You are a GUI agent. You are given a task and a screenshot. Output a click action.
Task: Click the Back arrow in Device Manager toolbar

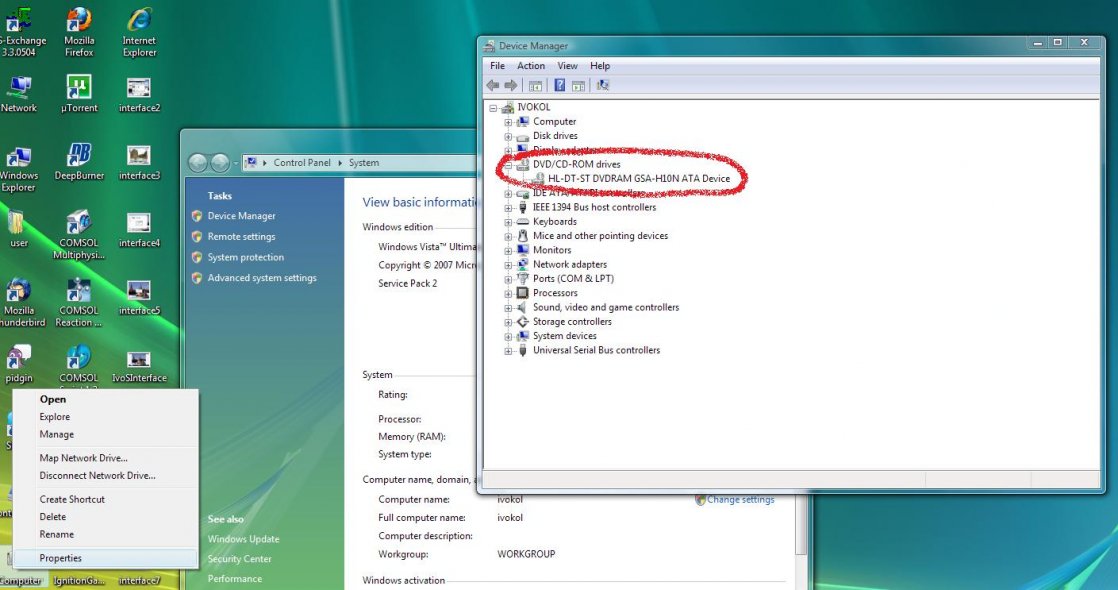[x=492, y=86]
